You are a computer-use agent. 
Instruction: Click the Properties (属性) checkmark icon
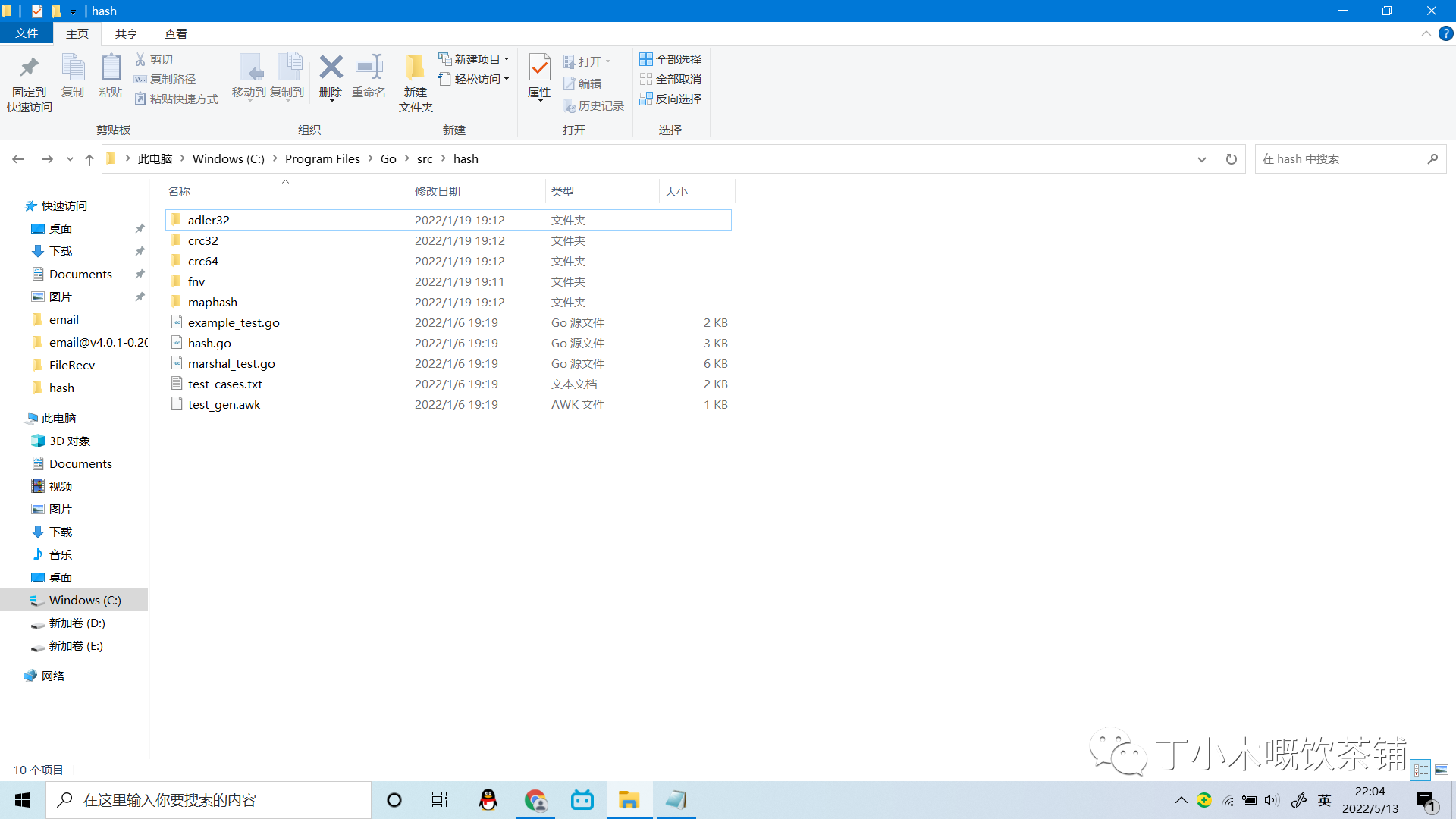click(x=539, y=68)
